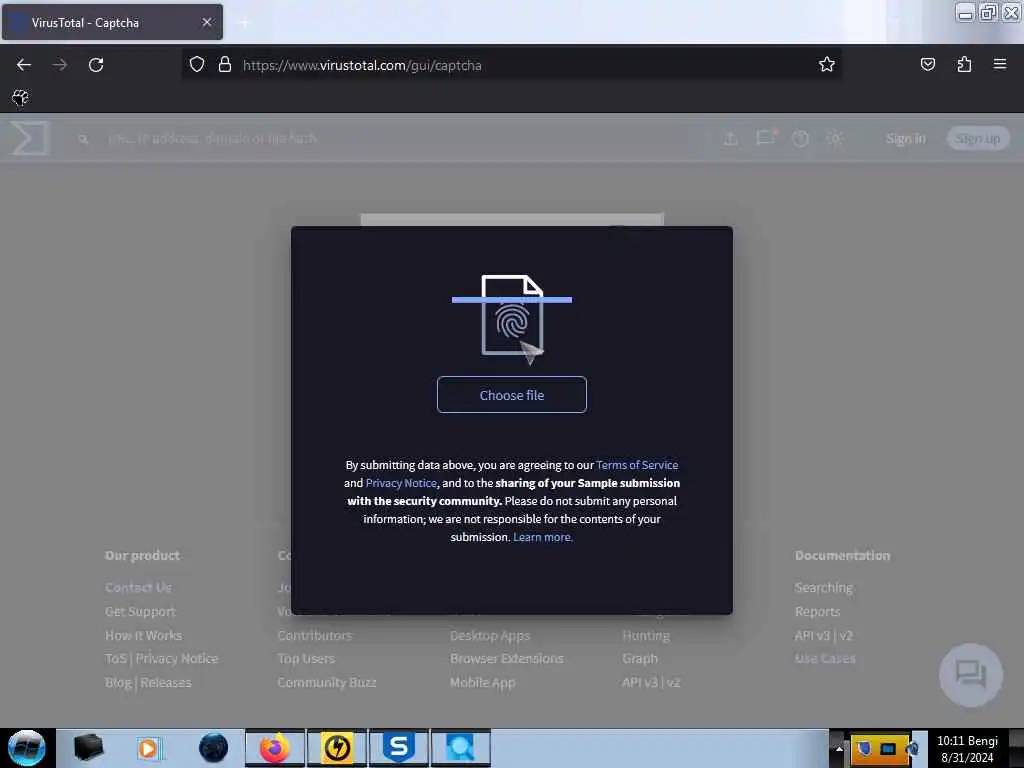Click the Sign up button
1024x768 pixels.
pyautogui.click(x=978, y=138)
